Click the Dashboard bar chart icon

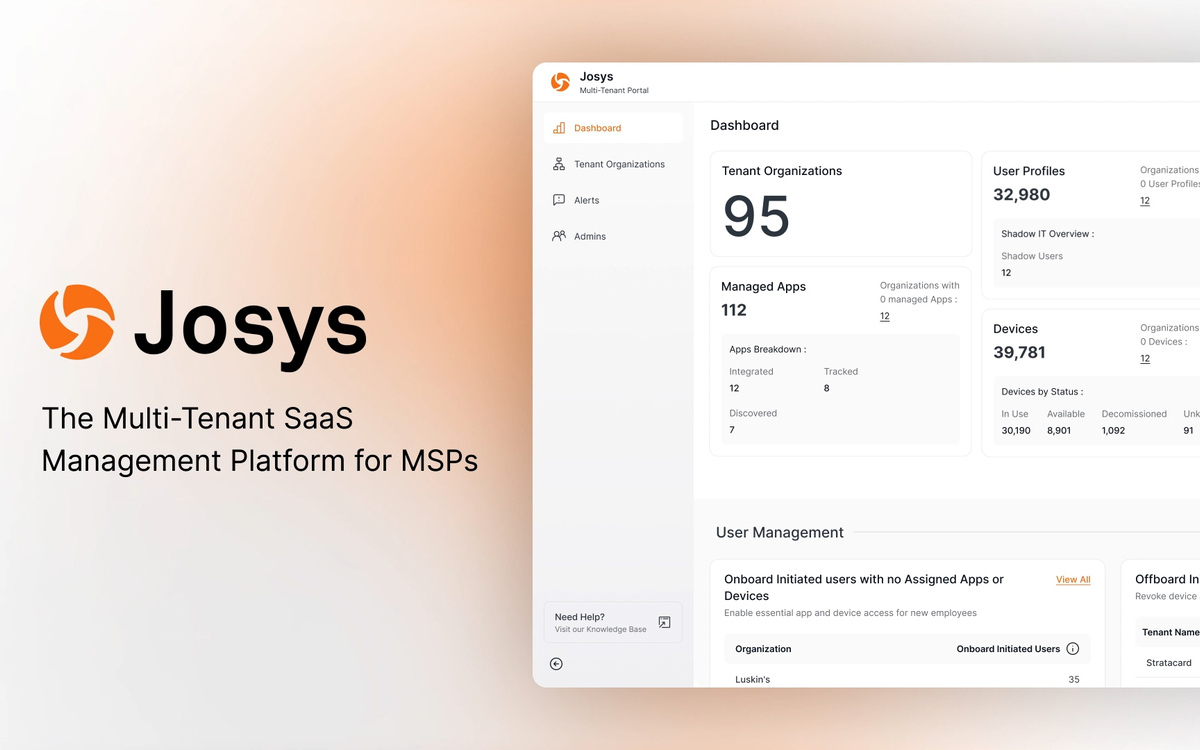tap(559, 128)
